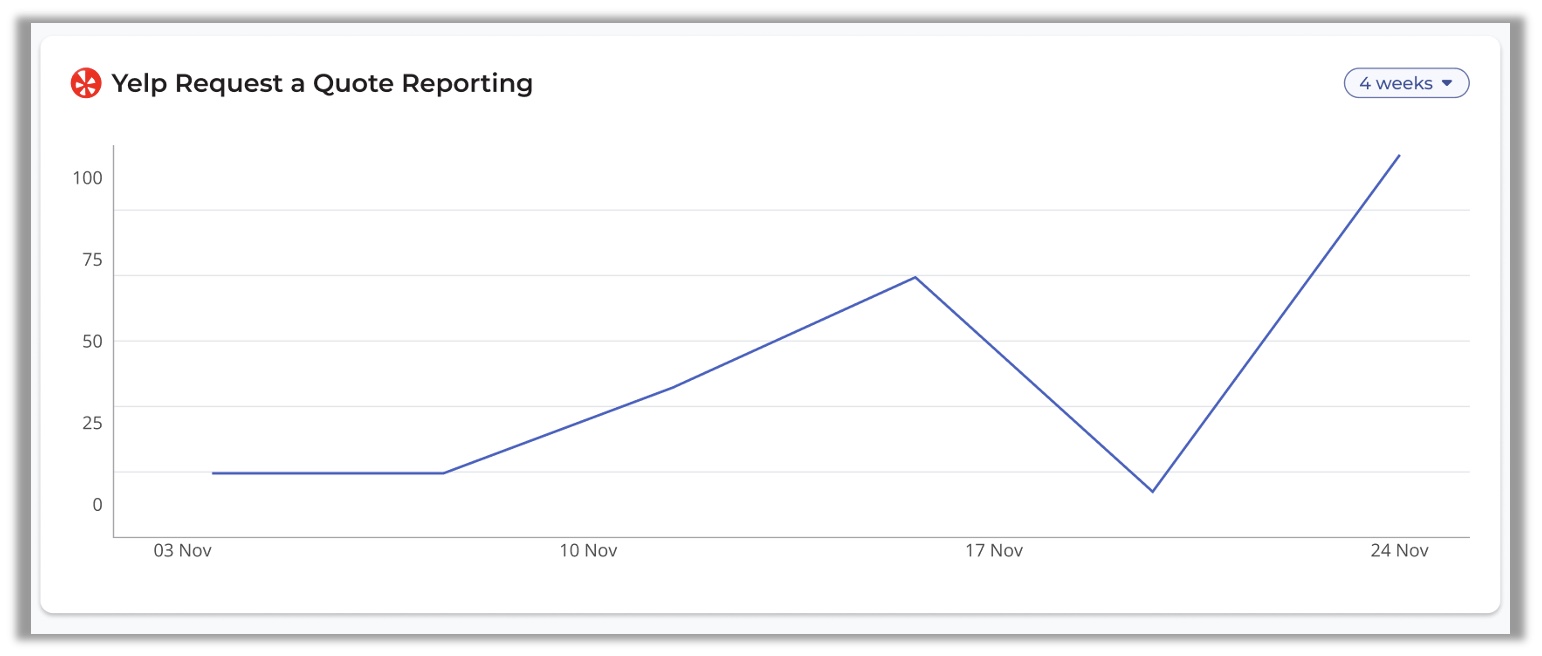The width and height of the screenshot is (1542, 656).
Task: Click the 25 y-axis label
Action: coord(92,422)
